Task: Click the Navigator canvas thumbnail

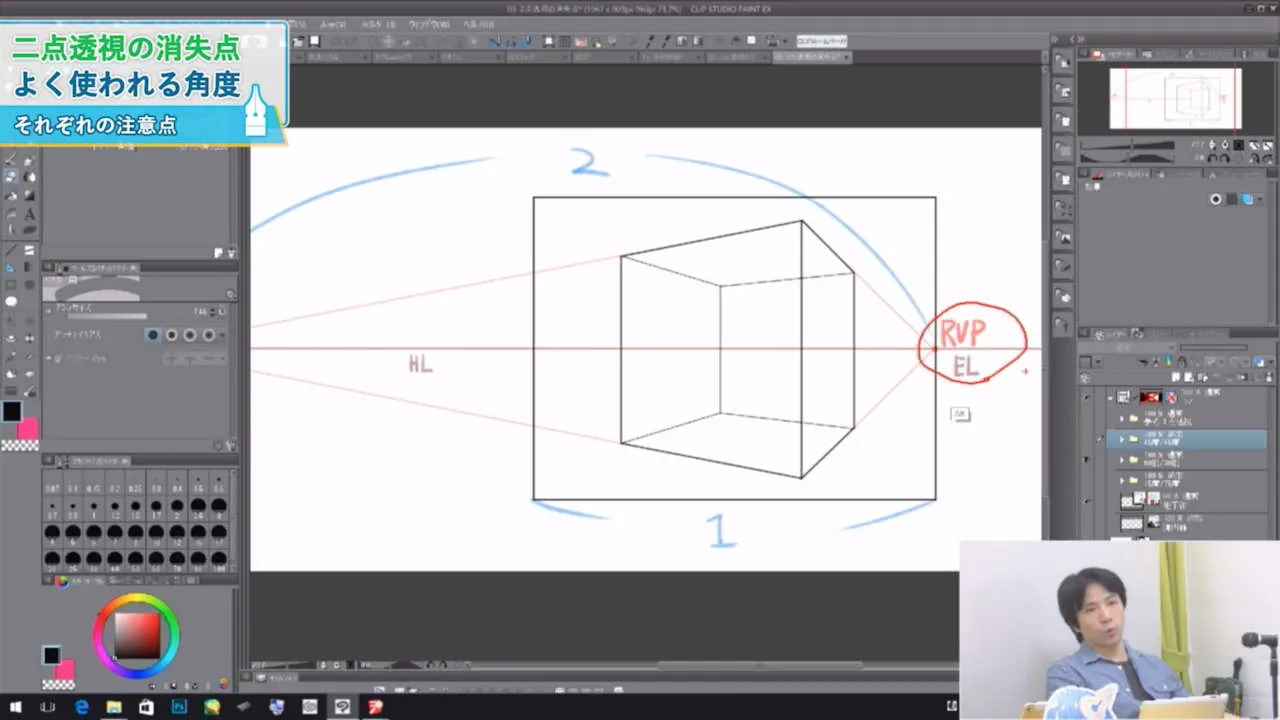Action: (x=1175, y=98)
